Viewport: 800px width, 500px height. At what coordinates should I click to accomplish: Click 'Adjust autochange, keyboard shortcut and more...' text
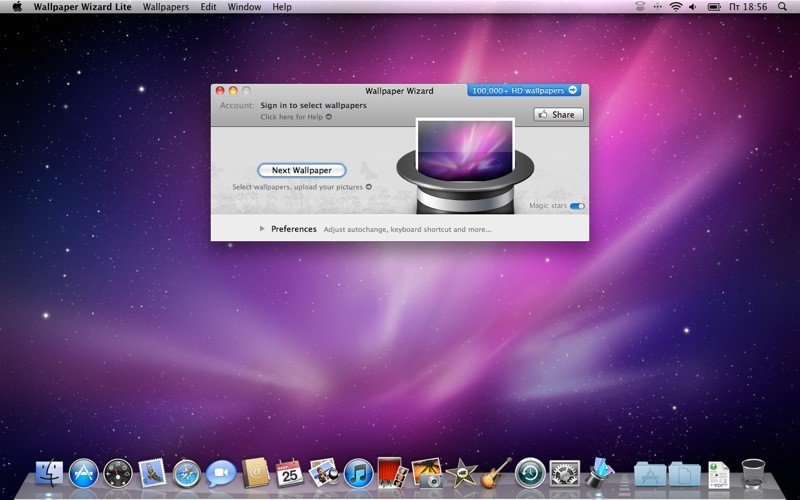(408, 230)
